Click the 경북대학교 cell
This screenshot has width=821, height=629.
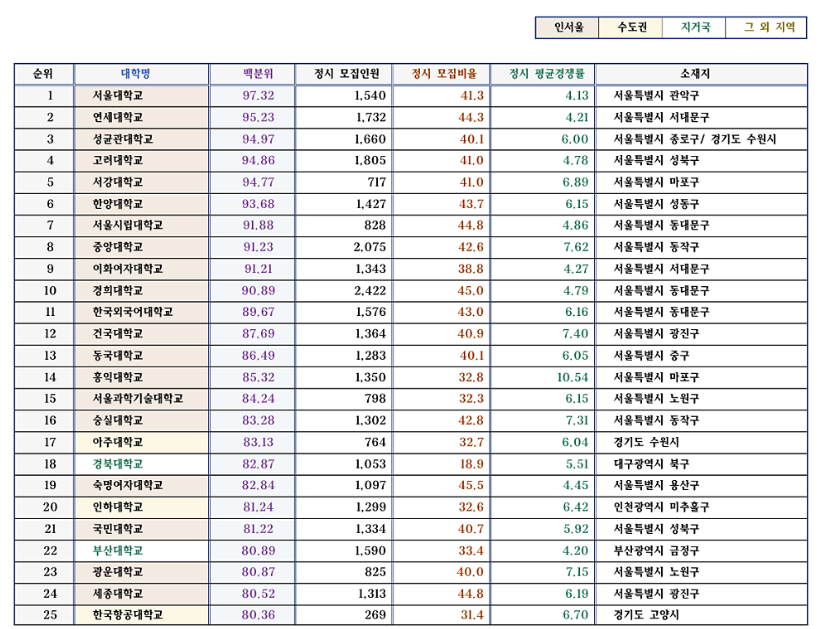pyautogui.click(x=141, y=464)
